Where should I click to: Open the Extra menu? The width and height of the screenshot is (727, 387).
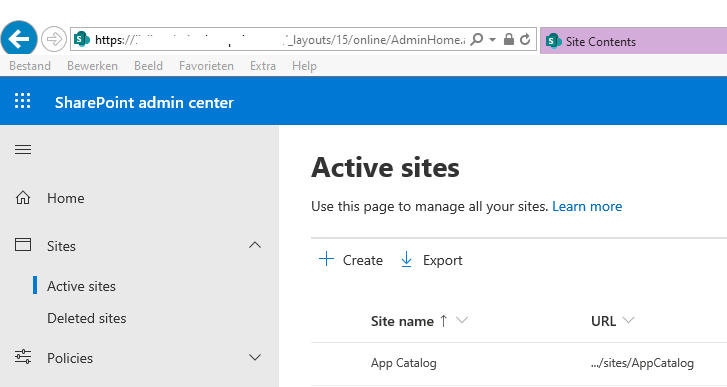(x=263, y=66)
